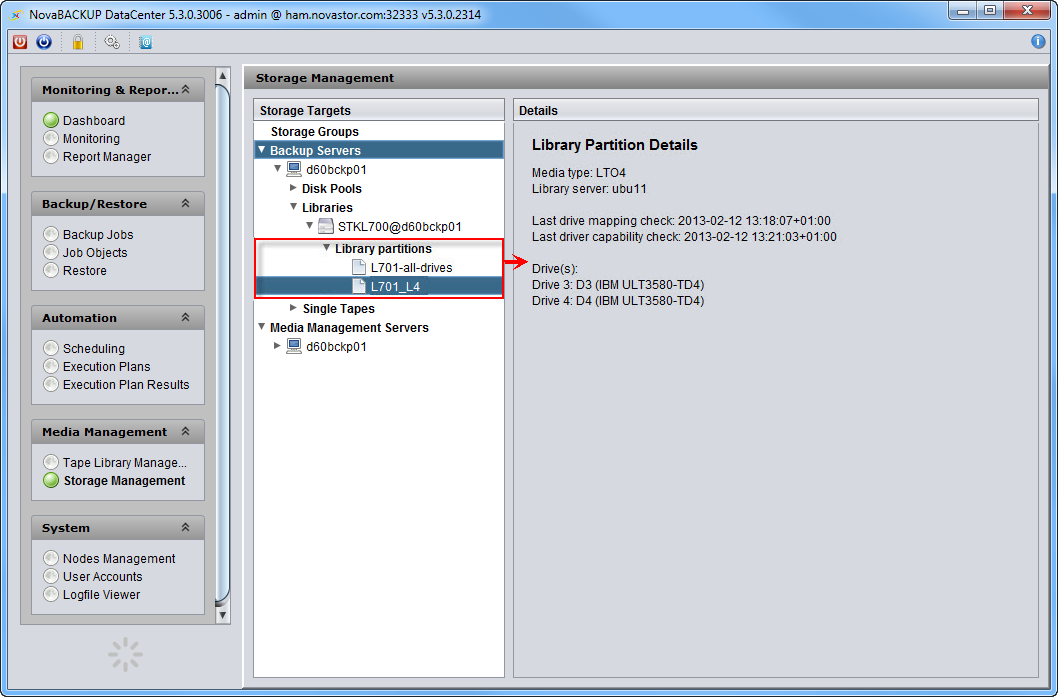The height and width of the screenshot is (697, 1058).
Task: Click the blue info icon at the toolbar's right end
Action: (1038, 42)
